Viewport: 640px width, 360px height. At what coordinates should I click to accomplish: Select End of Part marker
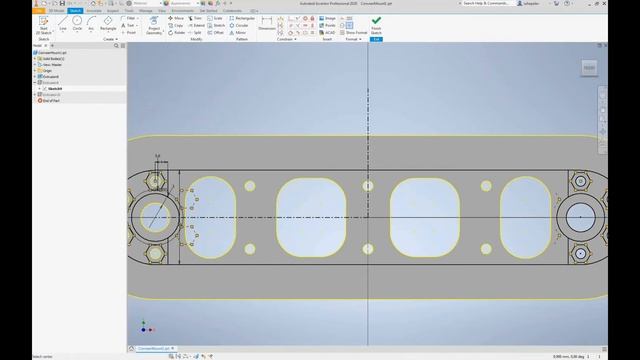click(x=49, y=100)
